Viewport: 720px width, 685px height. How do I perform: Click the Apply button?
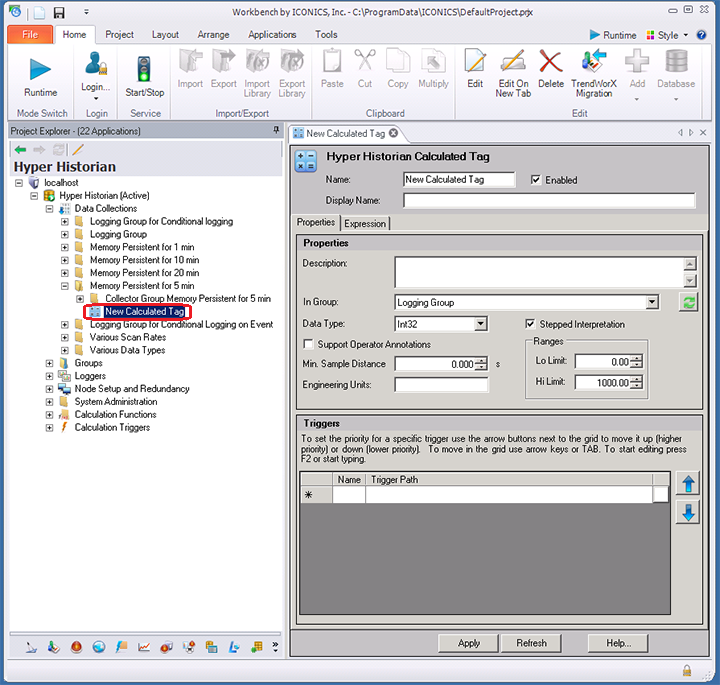coord(469,643)
